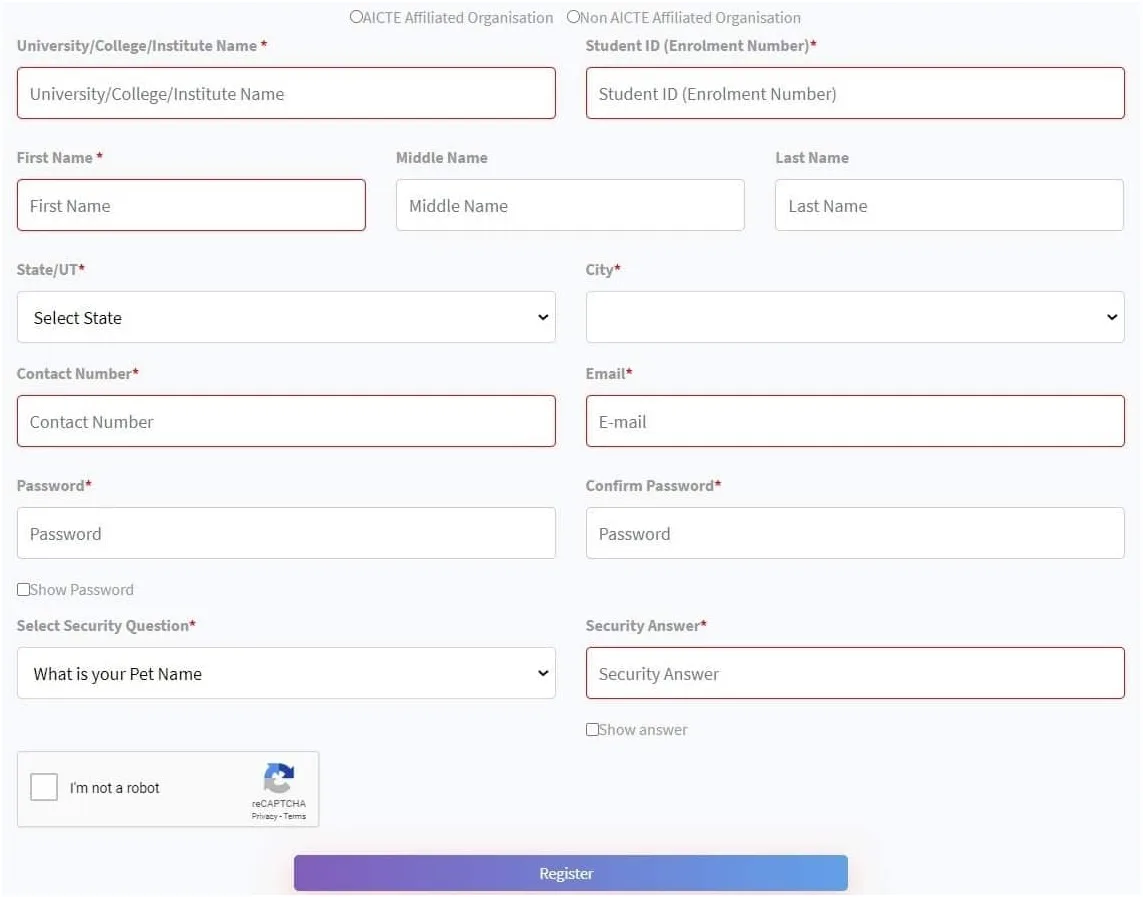Click the "Student ID (Enrolment Number)" label
This screenshot has height=897, width=1143.
(701, 46)
